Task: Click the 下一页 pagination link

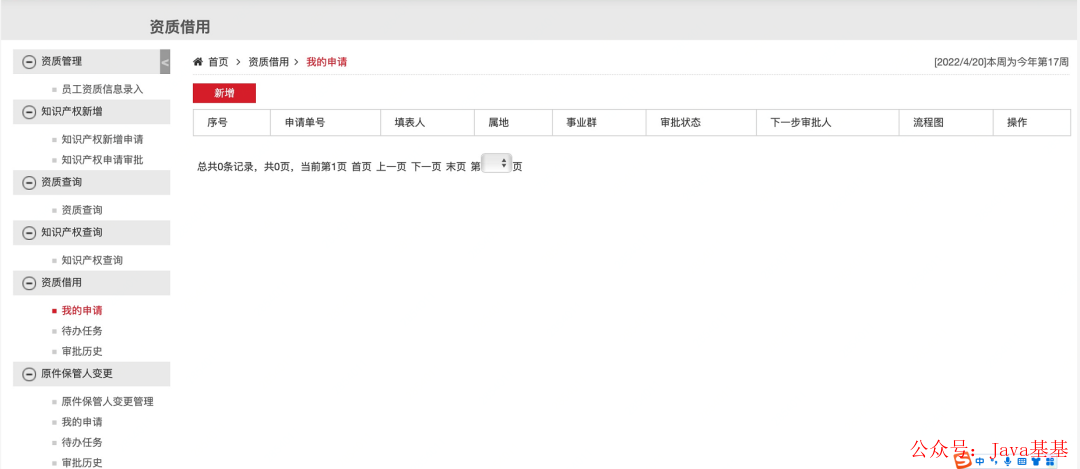Action: point(426,167)
